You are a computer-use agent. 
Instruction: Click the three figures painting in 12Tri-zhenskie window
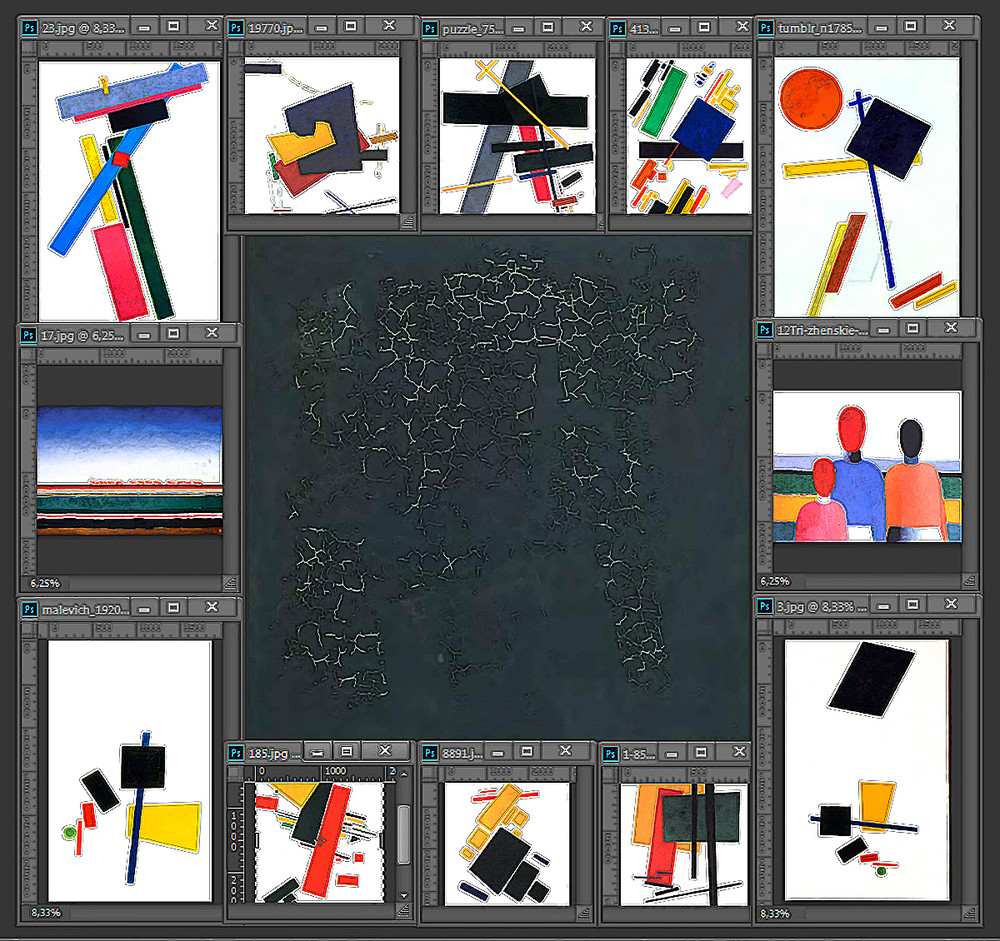point(867,466)
